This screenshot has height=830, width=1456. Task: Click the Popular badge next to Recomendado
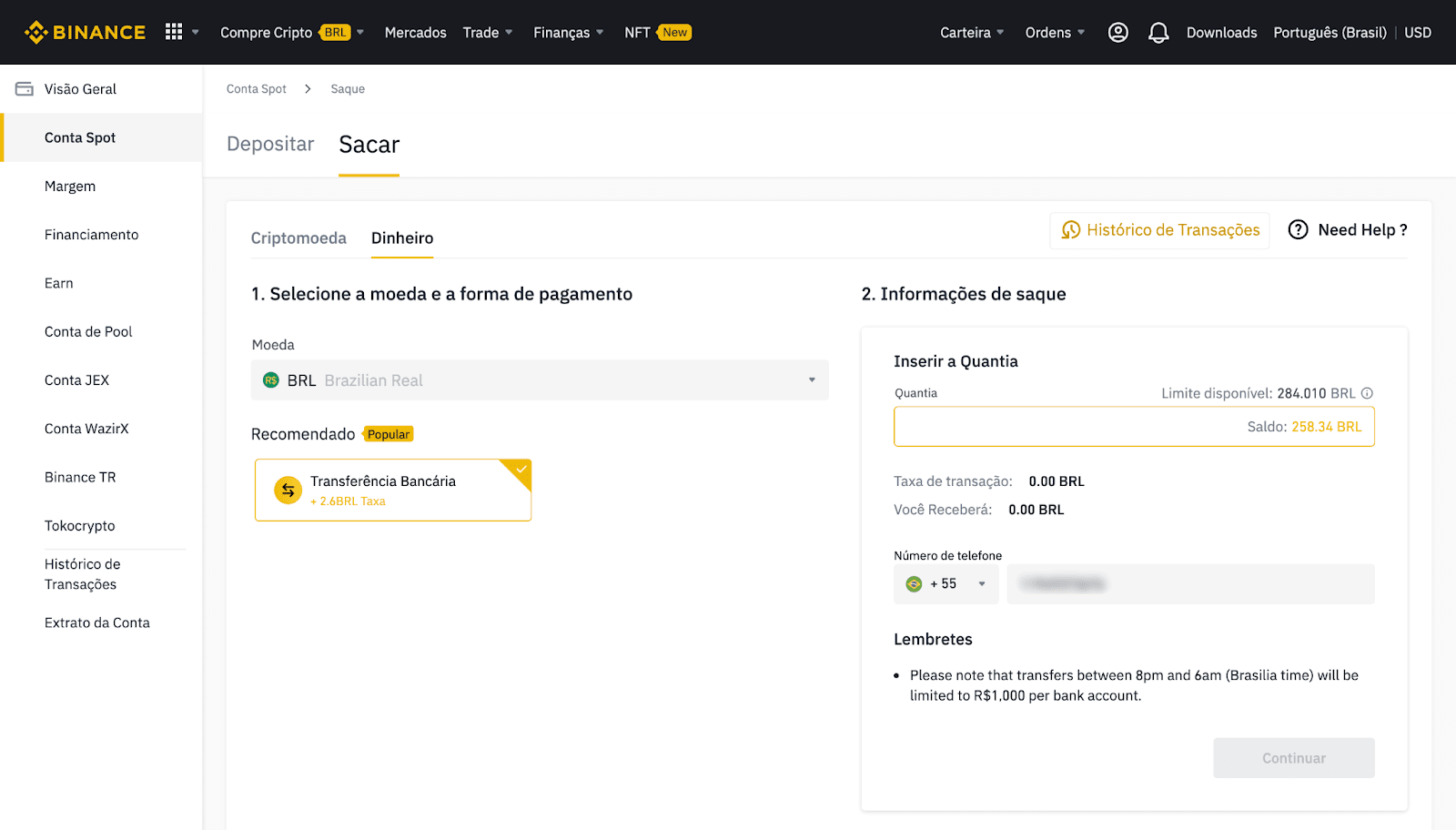pos(389,435)
